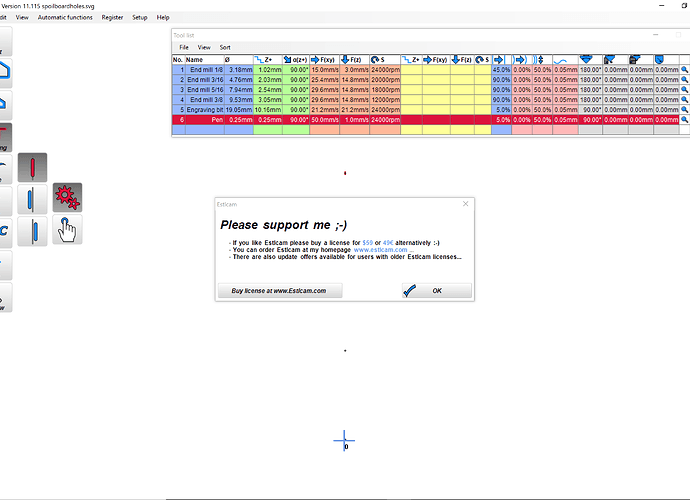Select the End mill 3/16 name cell
Image resolution: width=690 pixels, height=500 pixels.
(205, 80)
